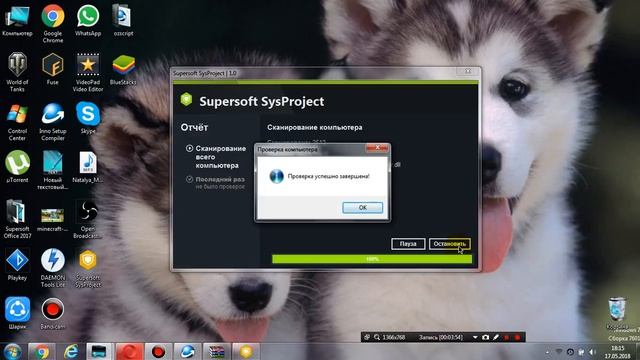Viewport: 640px width, 360px height.
Task: Select the Control Center desktop shortcut
Action: pos(17,122)
